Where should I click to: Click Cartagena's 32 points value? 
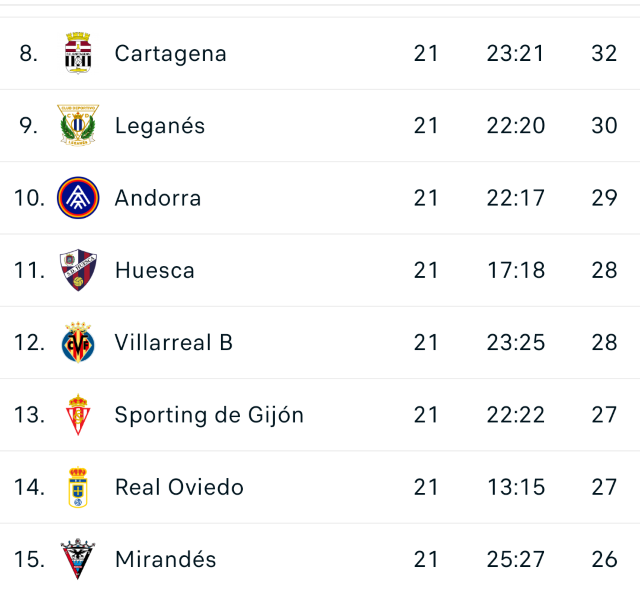coord(604,53)
